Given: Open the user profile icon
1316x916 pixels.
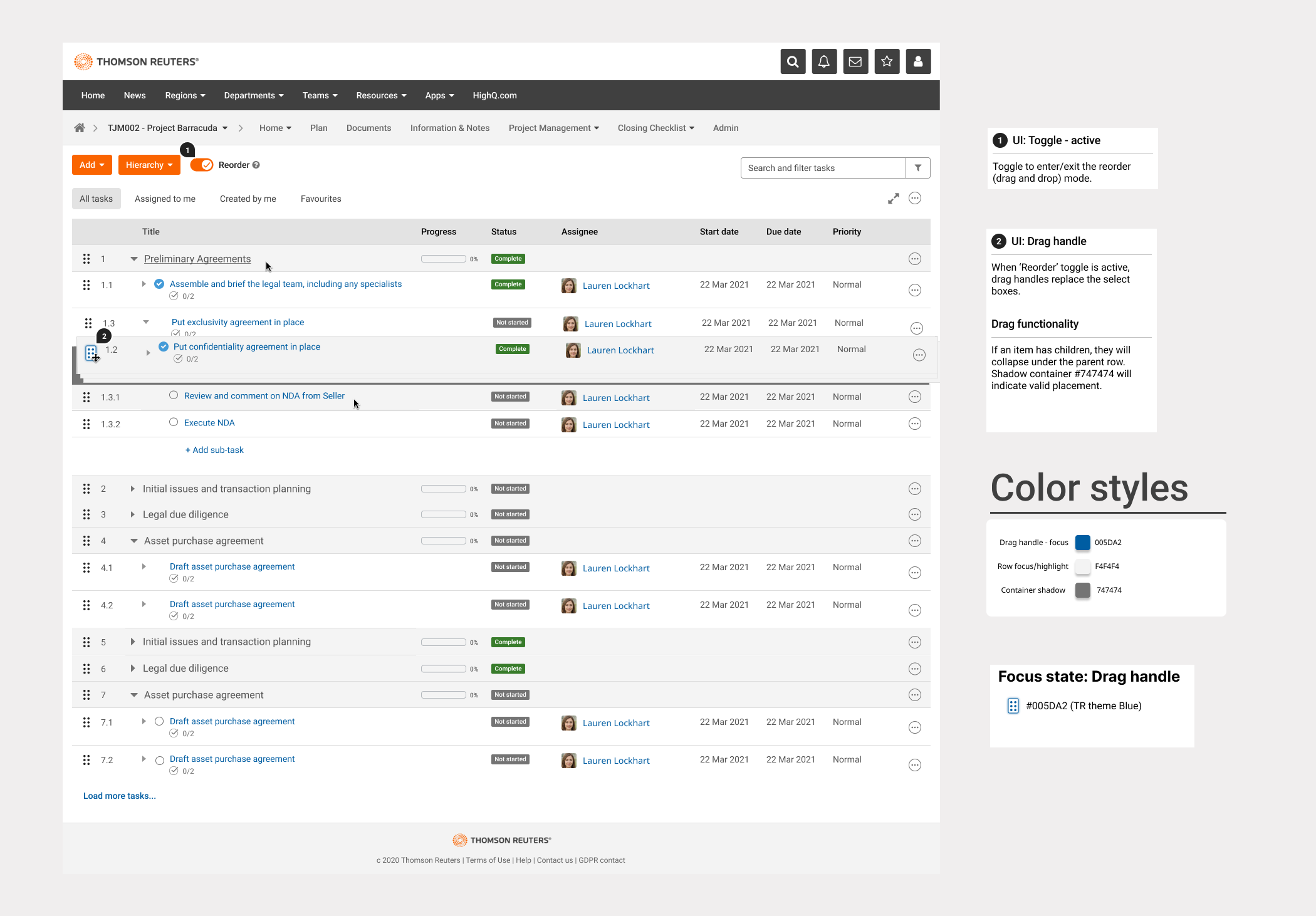Looking at the screenshot, I should click(x=918, y=61).
